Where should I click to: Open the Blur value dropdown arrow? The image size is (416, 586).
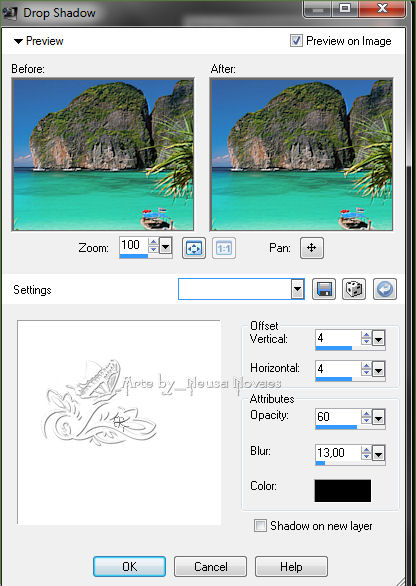378,454
